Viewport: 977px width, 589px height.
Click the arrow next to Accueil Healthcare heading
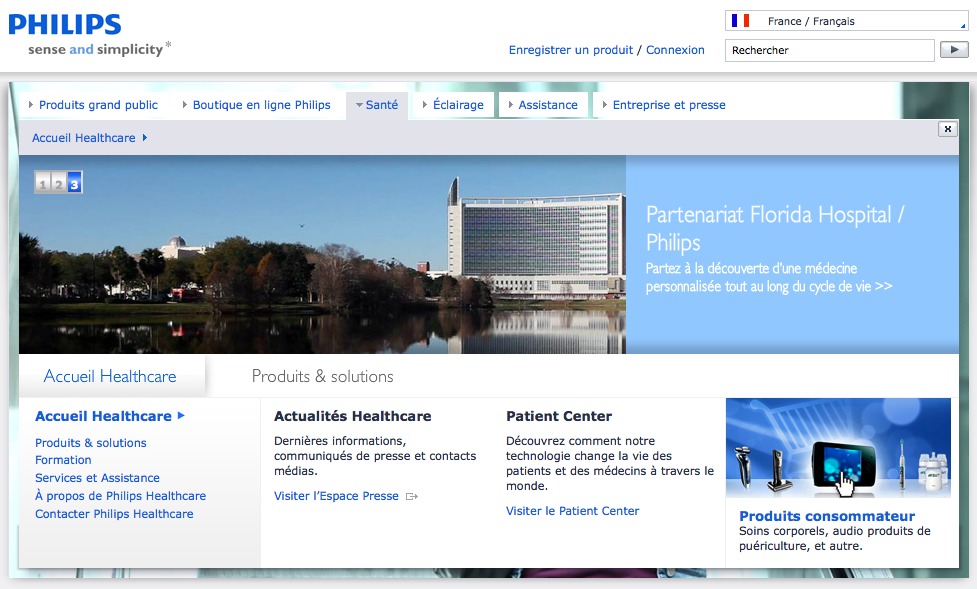pyautogui.click(x=181, y=416)
